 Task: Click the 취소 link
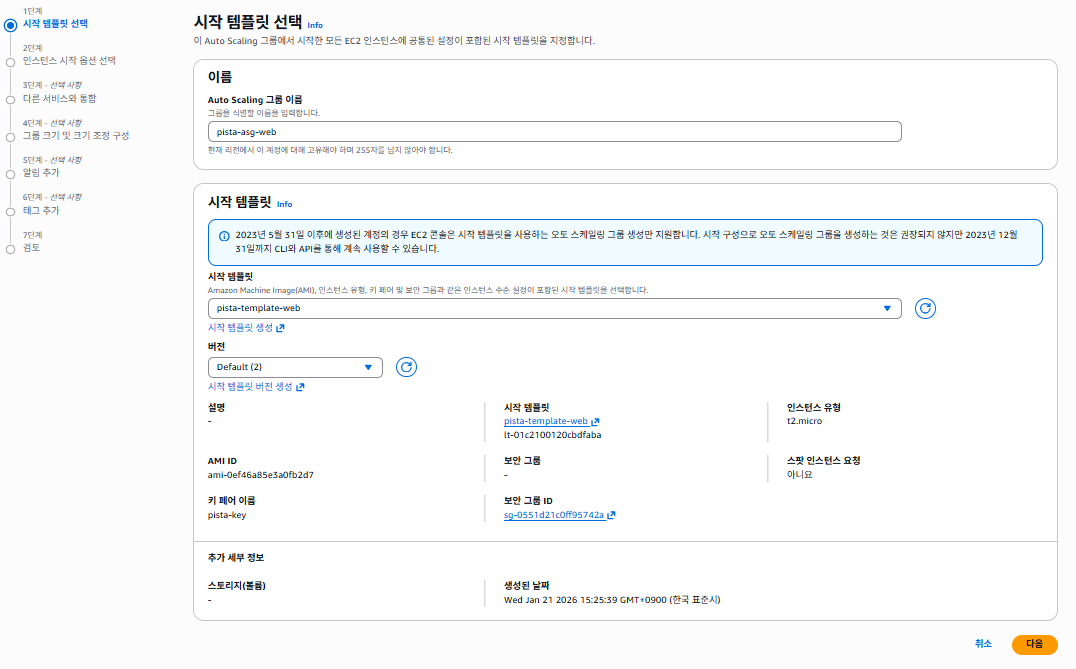[x=983, y=644]
